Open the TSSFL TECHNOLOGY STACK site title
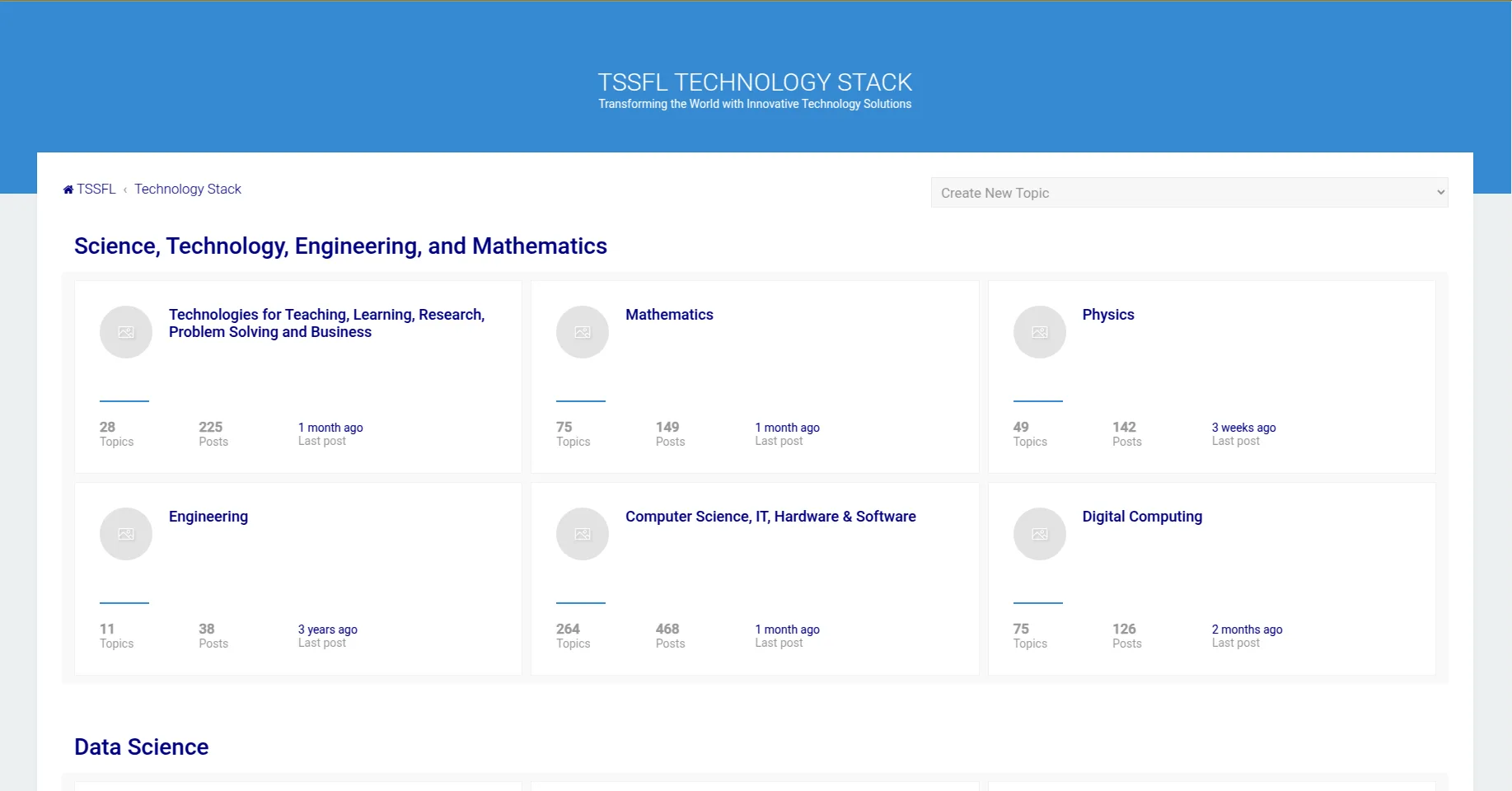The image size is (1512, 791). pyautogui.click(x=755, y=82)
